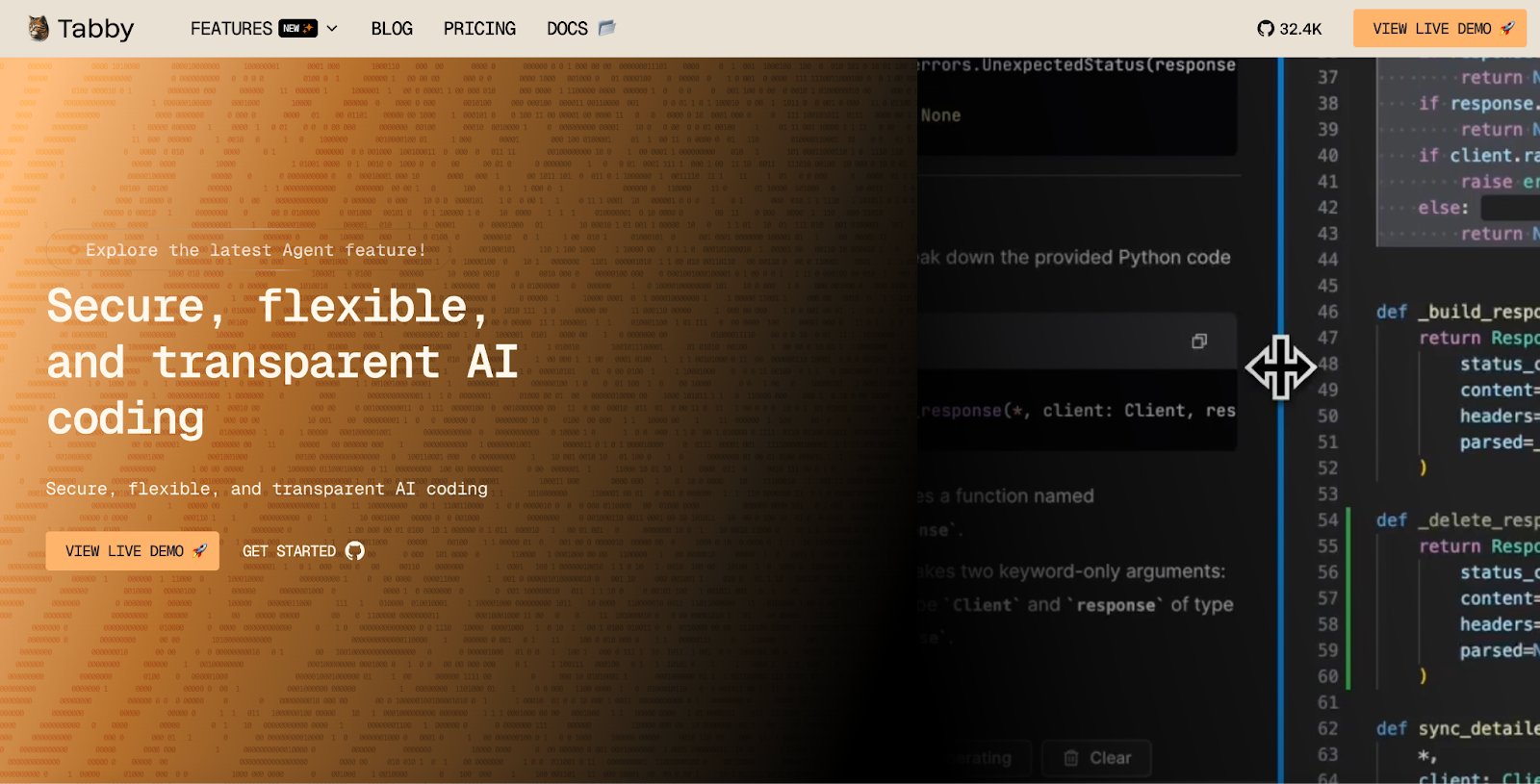Open the PRICING page

pos(479,29)
